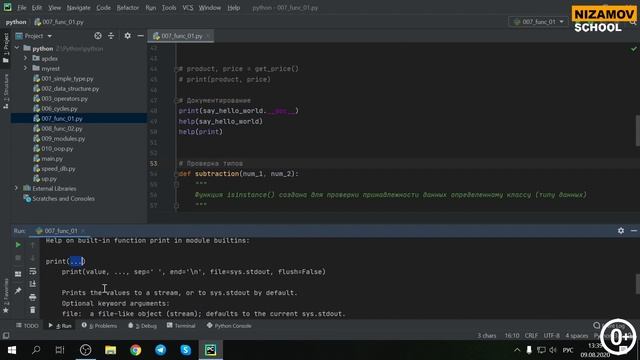Click the 4 spaces indent setting
This screenshot has width=640, height=360.
point(576,336)
